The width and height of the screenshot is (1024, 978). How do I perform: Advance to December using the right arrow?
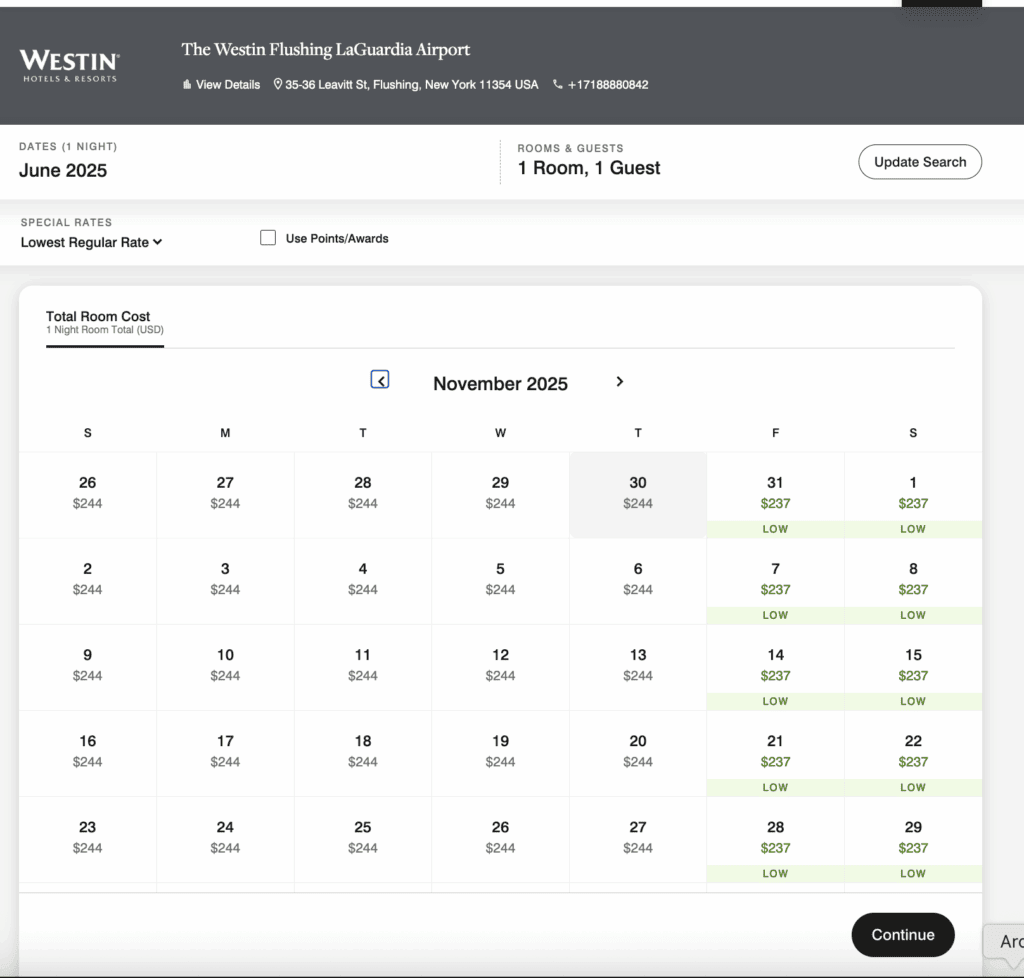pyautogui.click(x=619, y=381)
